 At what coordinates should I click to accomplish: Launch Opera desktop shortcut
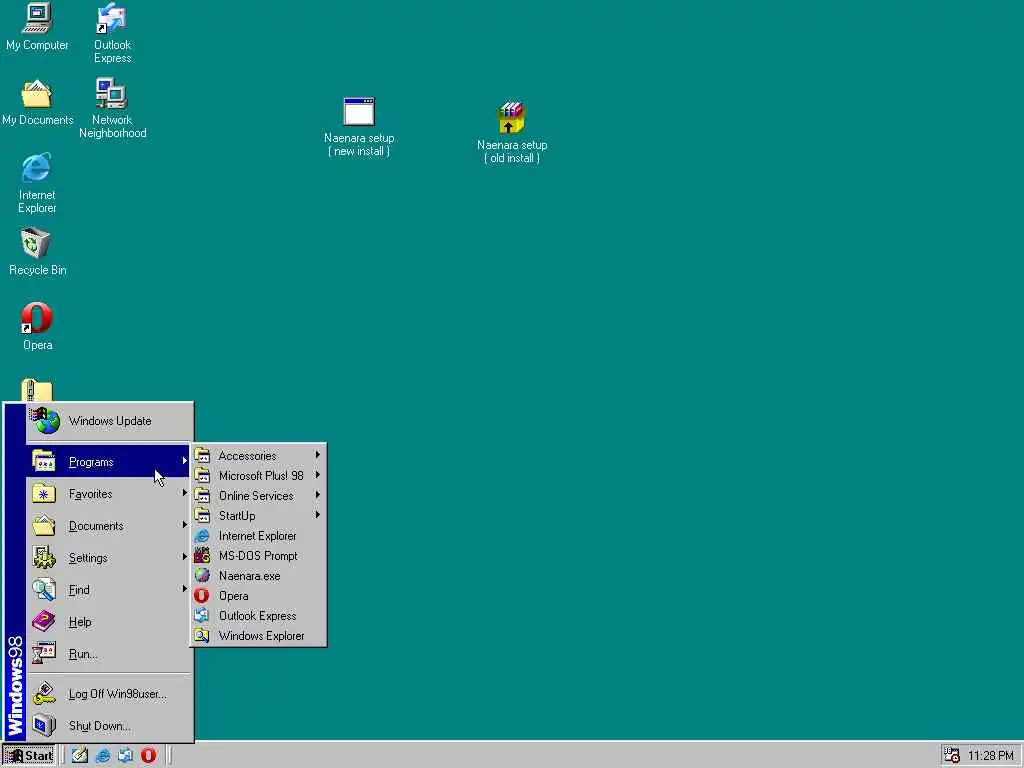click(37, 327)
